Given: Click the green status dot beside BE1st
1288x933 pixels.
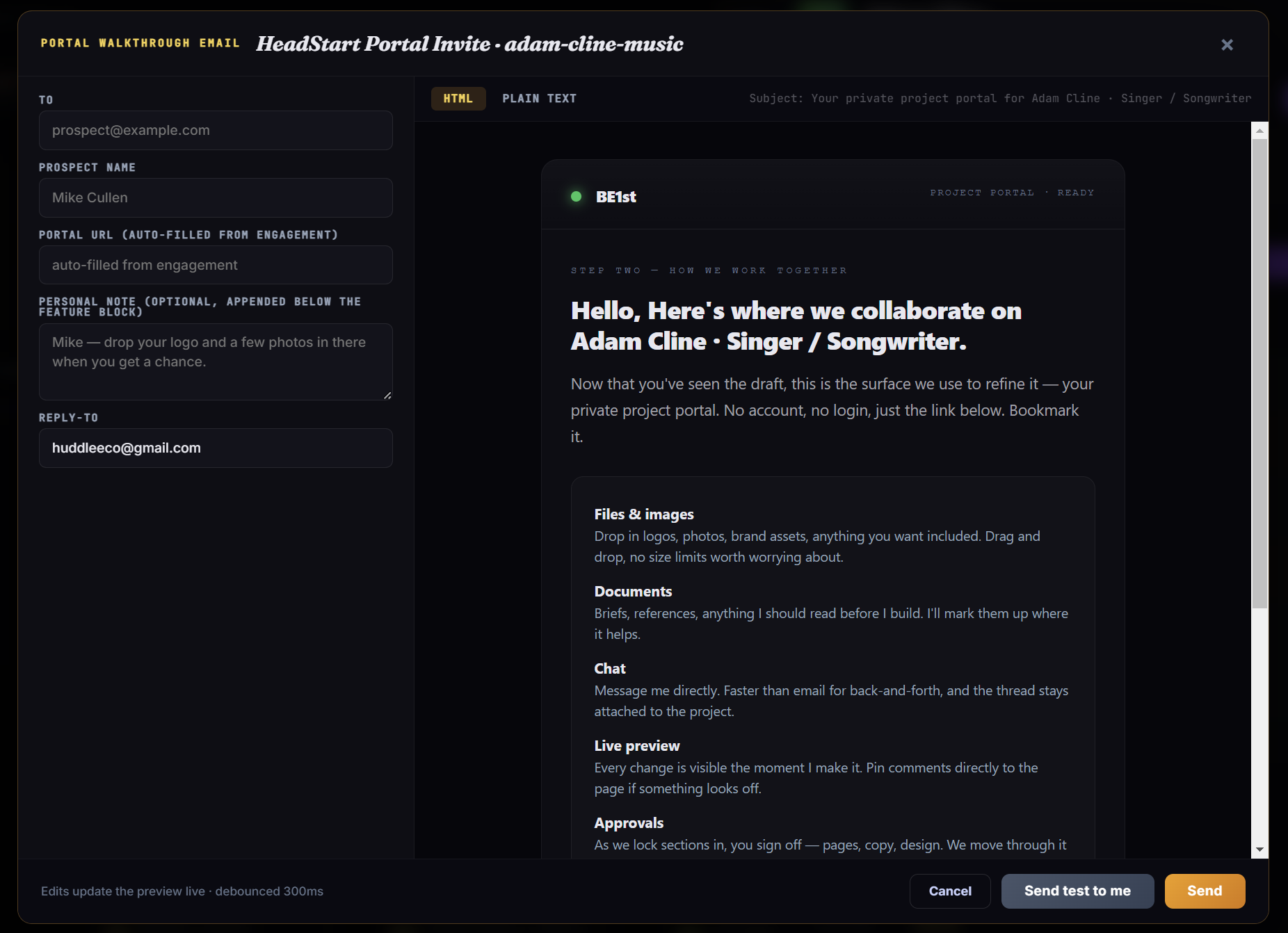Looking at the screenshot, I should tap(576, 197).
